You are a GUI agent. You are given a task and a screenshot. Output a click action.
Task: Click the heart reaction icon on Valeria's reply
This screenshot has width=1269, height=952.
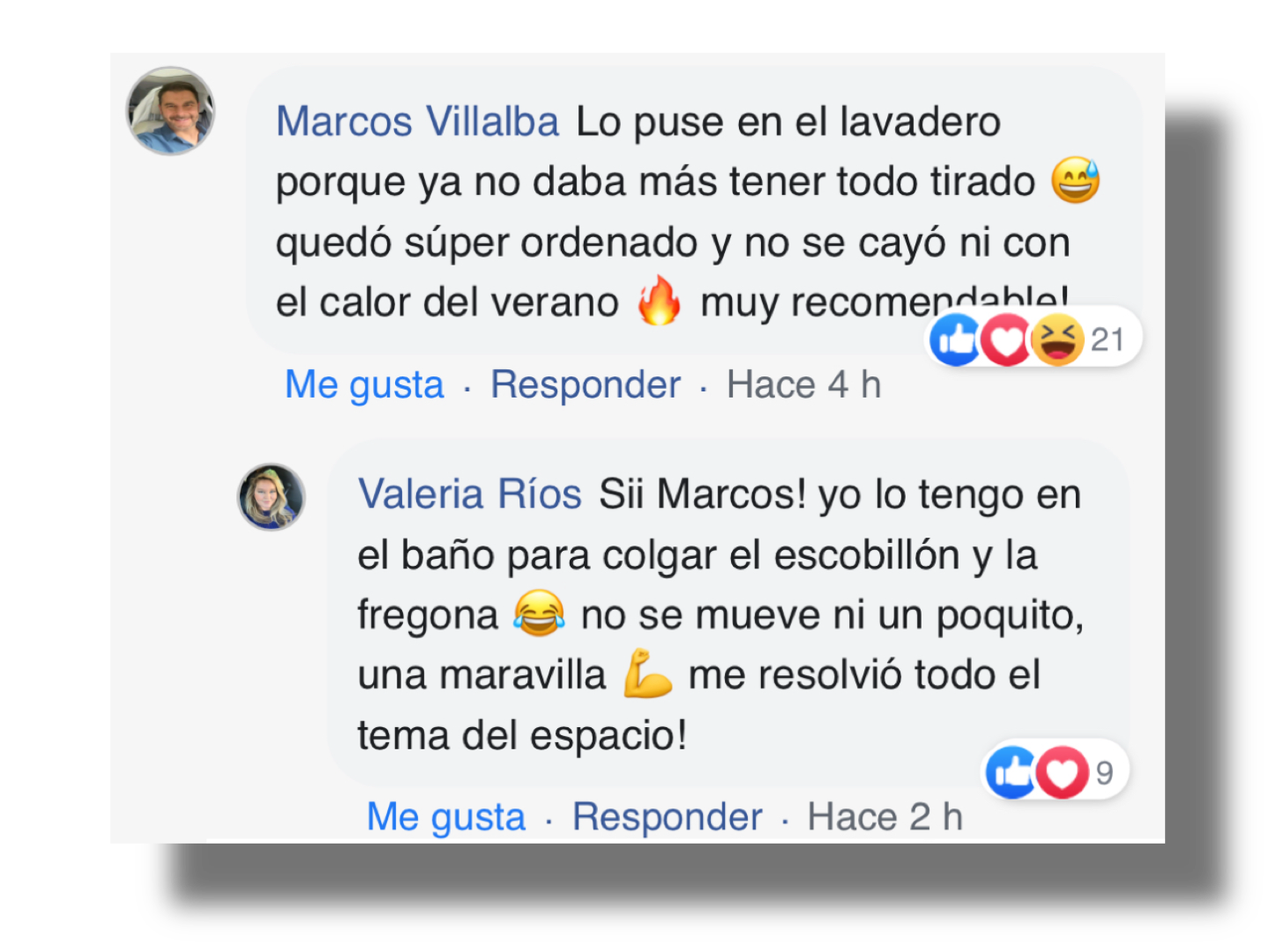click(x=1062, y=773)
